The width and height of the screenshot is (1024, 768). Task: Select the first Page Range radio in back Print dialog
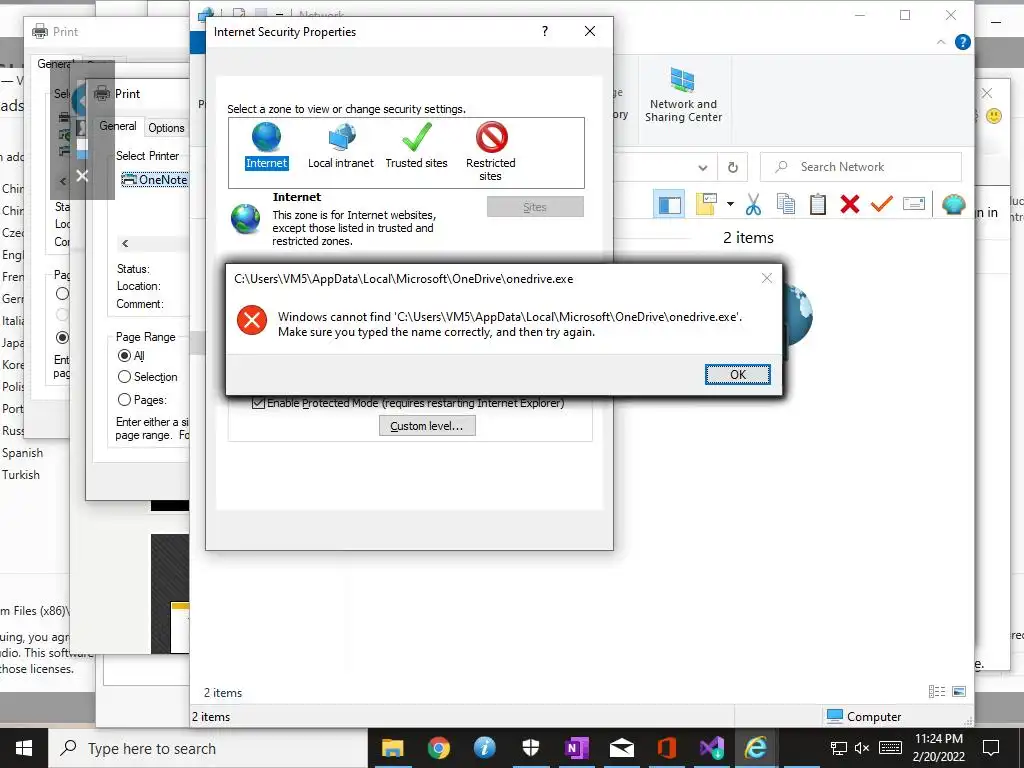62,293
